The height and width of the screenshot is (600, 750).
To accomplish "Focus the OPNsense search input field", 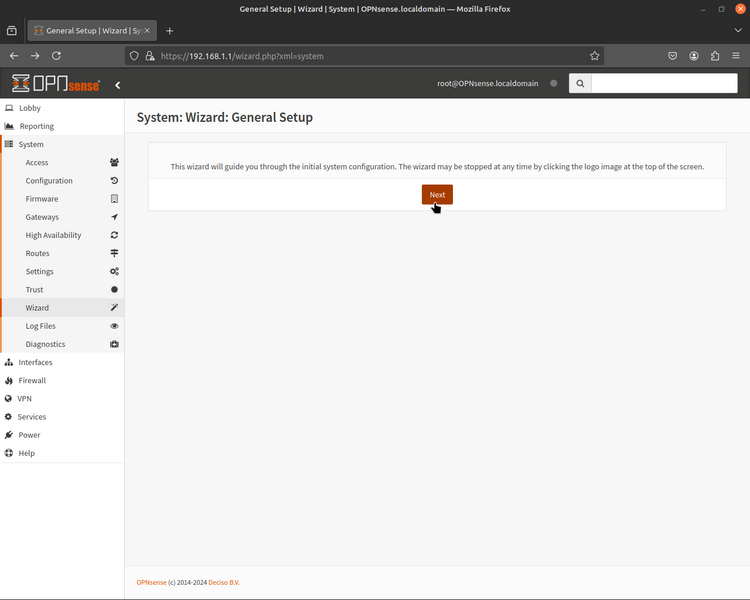I will [664, 83].
